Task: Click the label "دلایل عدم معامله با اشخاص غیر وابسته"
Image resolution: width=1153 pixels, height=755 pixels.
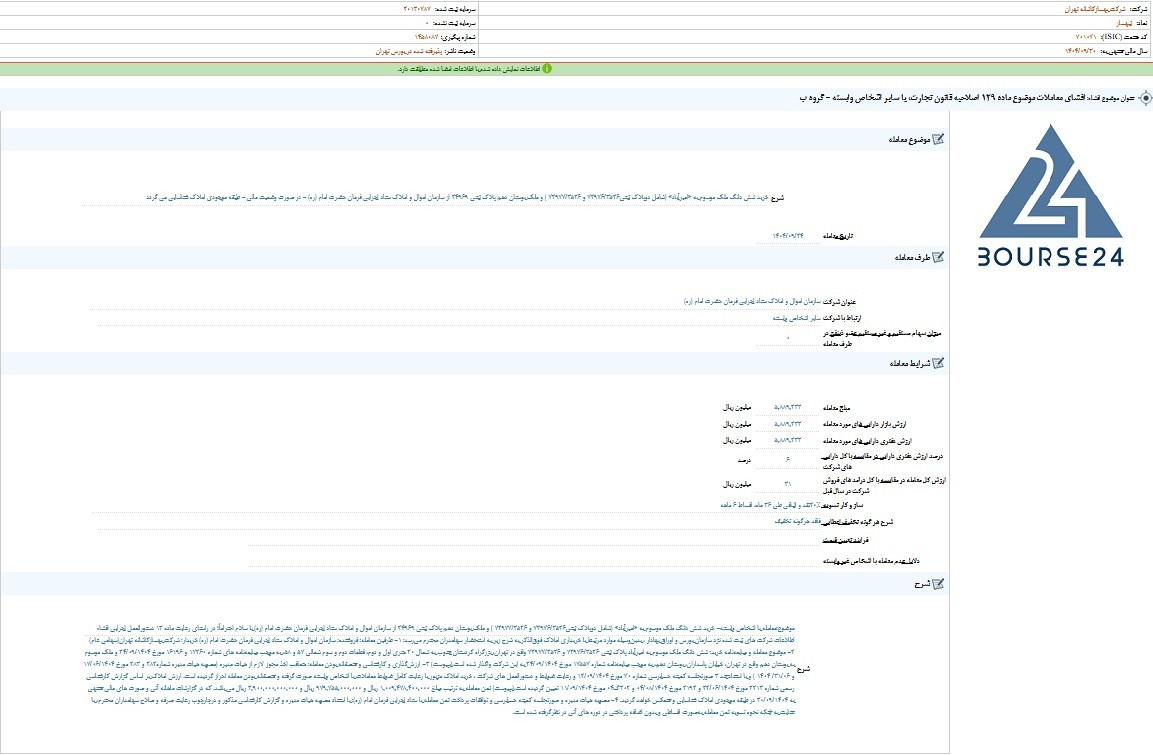Action: coord(871,561)
